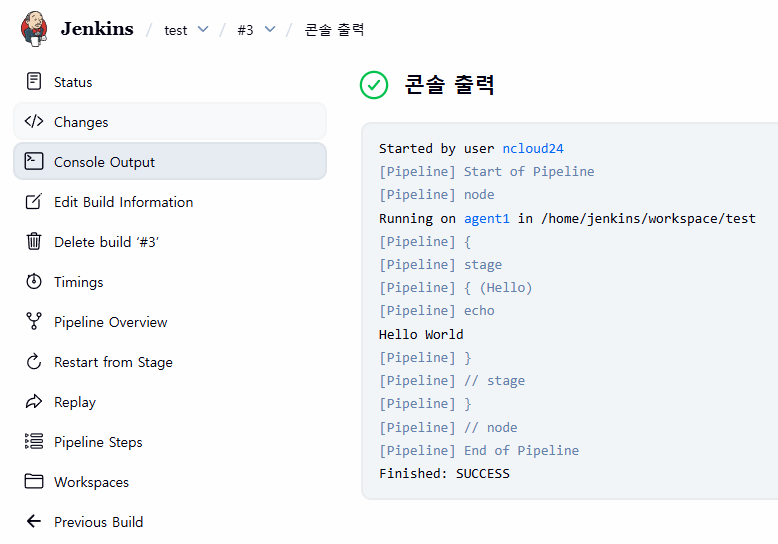Open the Timings stopwatch icon

point(34,281)
